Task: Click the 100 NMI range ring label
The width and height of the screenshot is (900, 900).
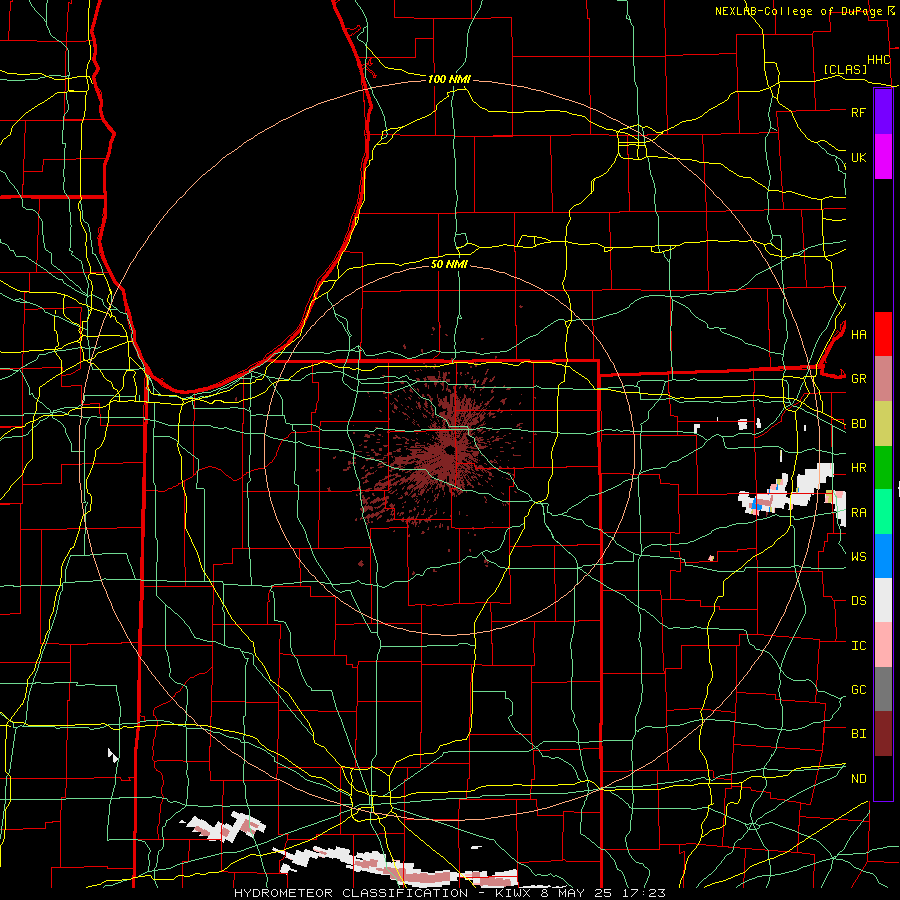Action: [449, 79]
